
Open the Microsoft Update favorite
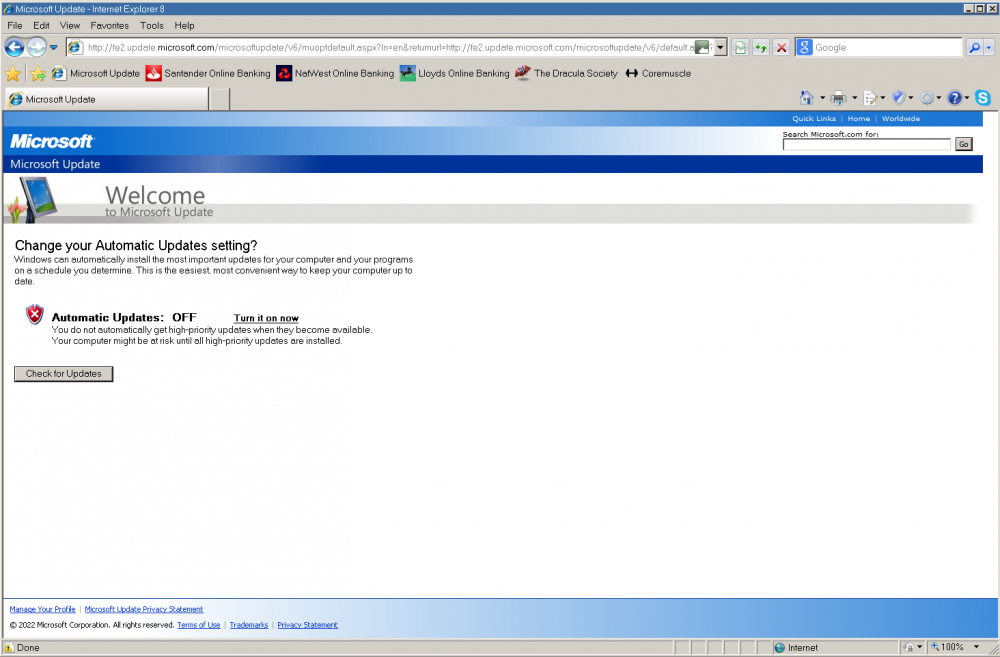pyautogui.click(x=96, y=73)
